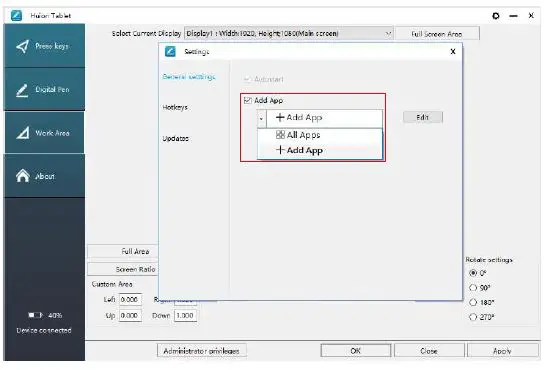Minimize the Huion Tablet window
The image size is (553, 370).
[514, 16]
